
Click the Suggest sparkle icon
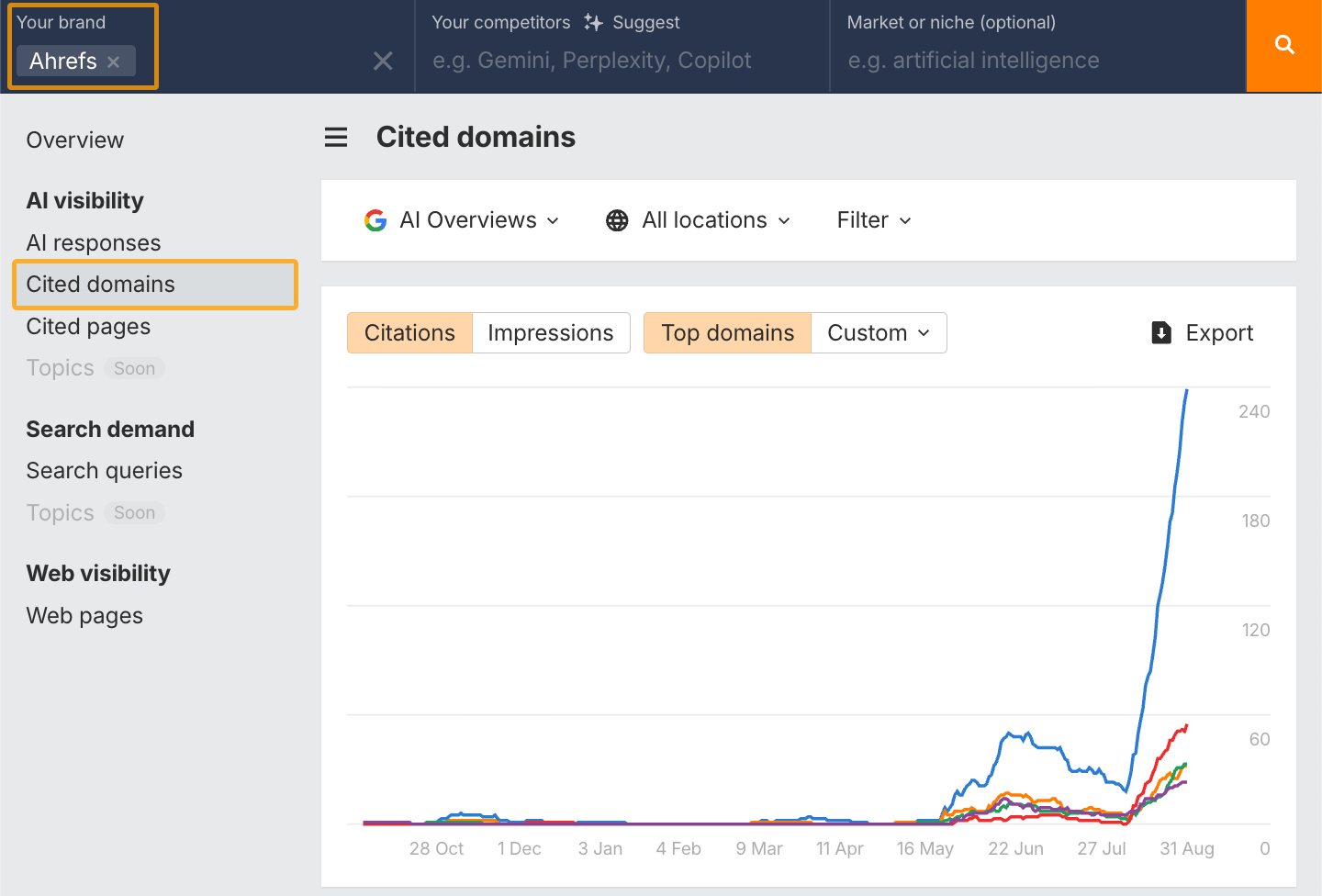click(x=593, y=22)
